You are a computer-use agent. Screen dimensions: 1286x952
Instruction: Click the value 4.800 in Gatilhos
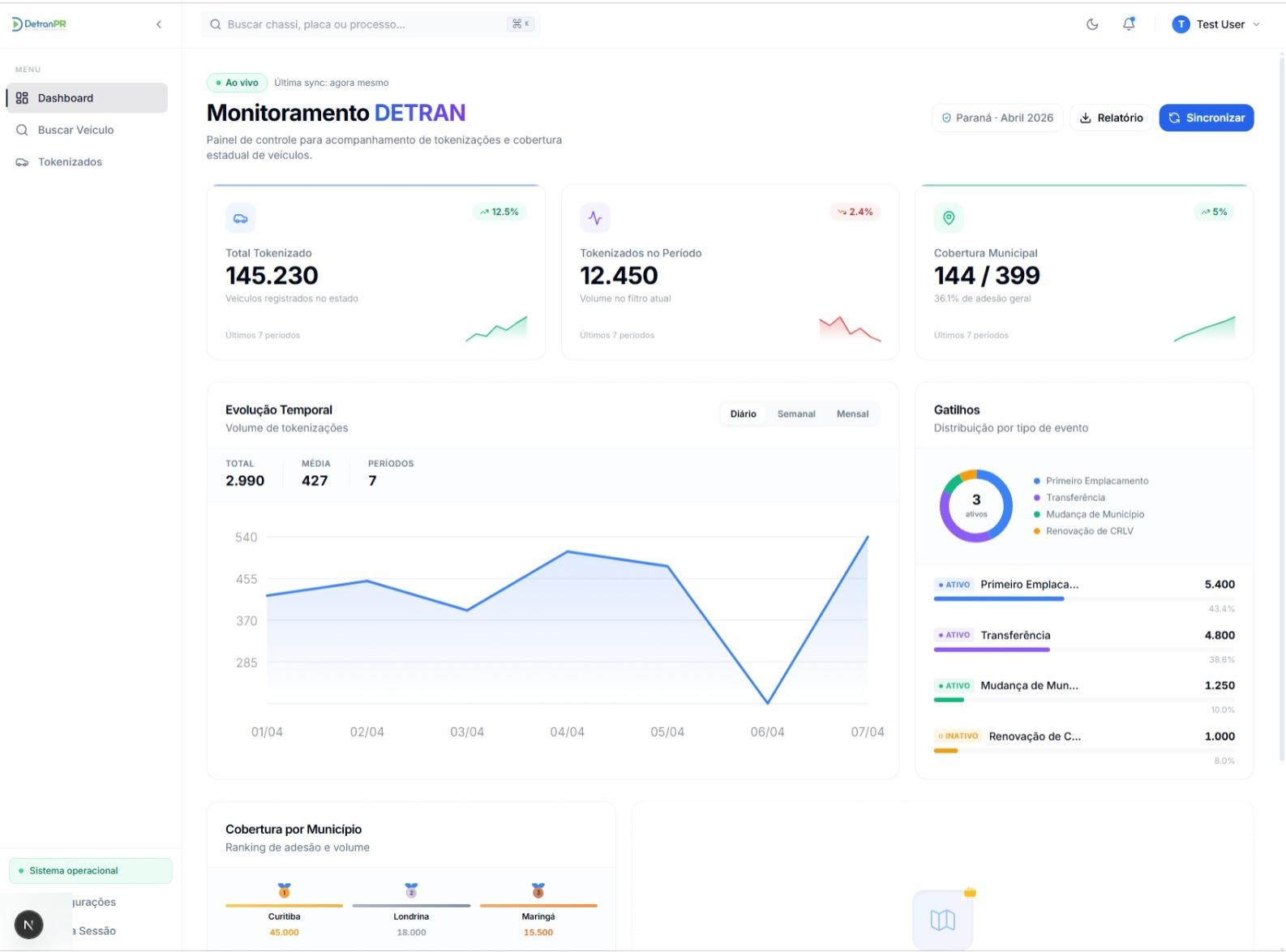[1220, 635]
